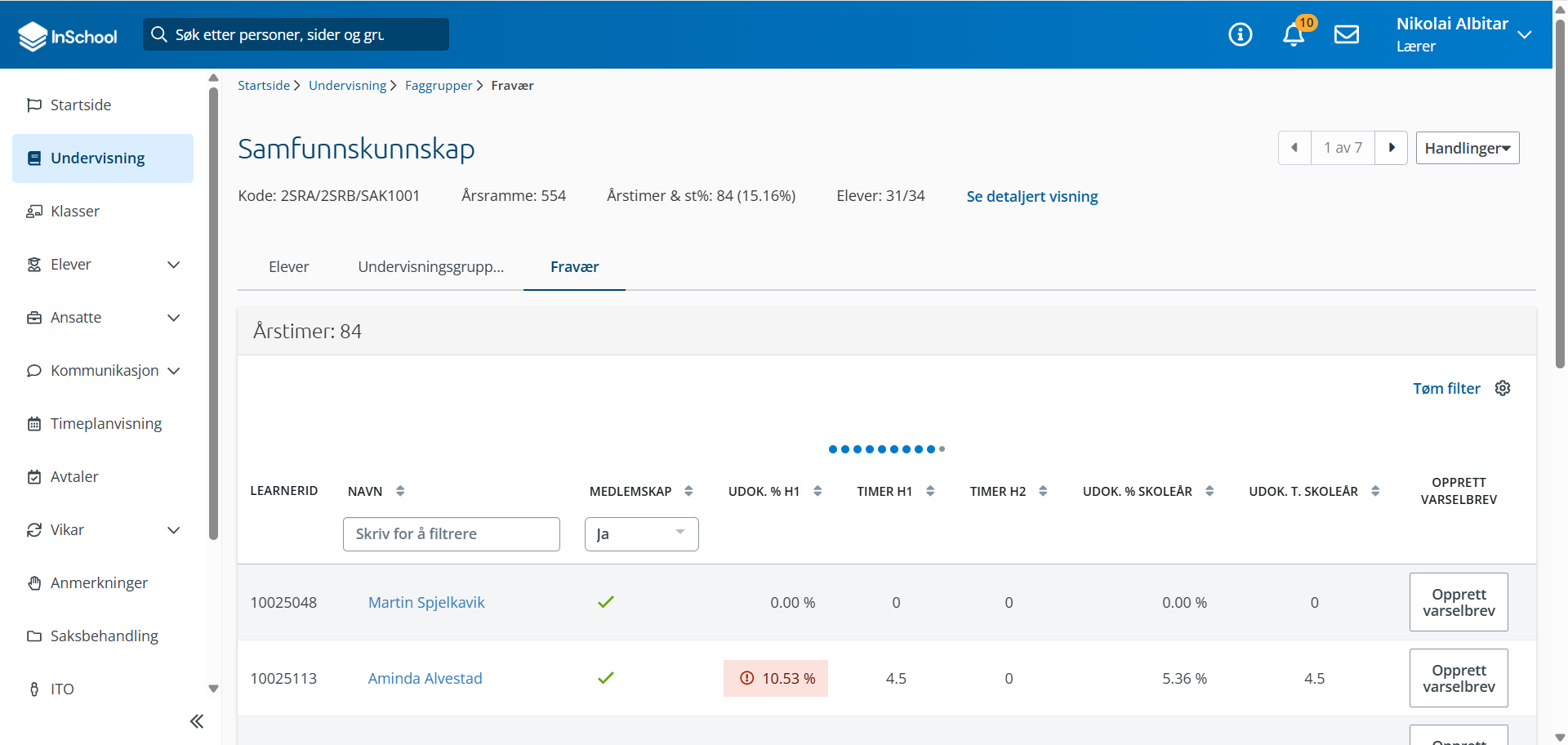Focus the name filter input field
Screen dimensions: 1568x745
pos(452,533)
